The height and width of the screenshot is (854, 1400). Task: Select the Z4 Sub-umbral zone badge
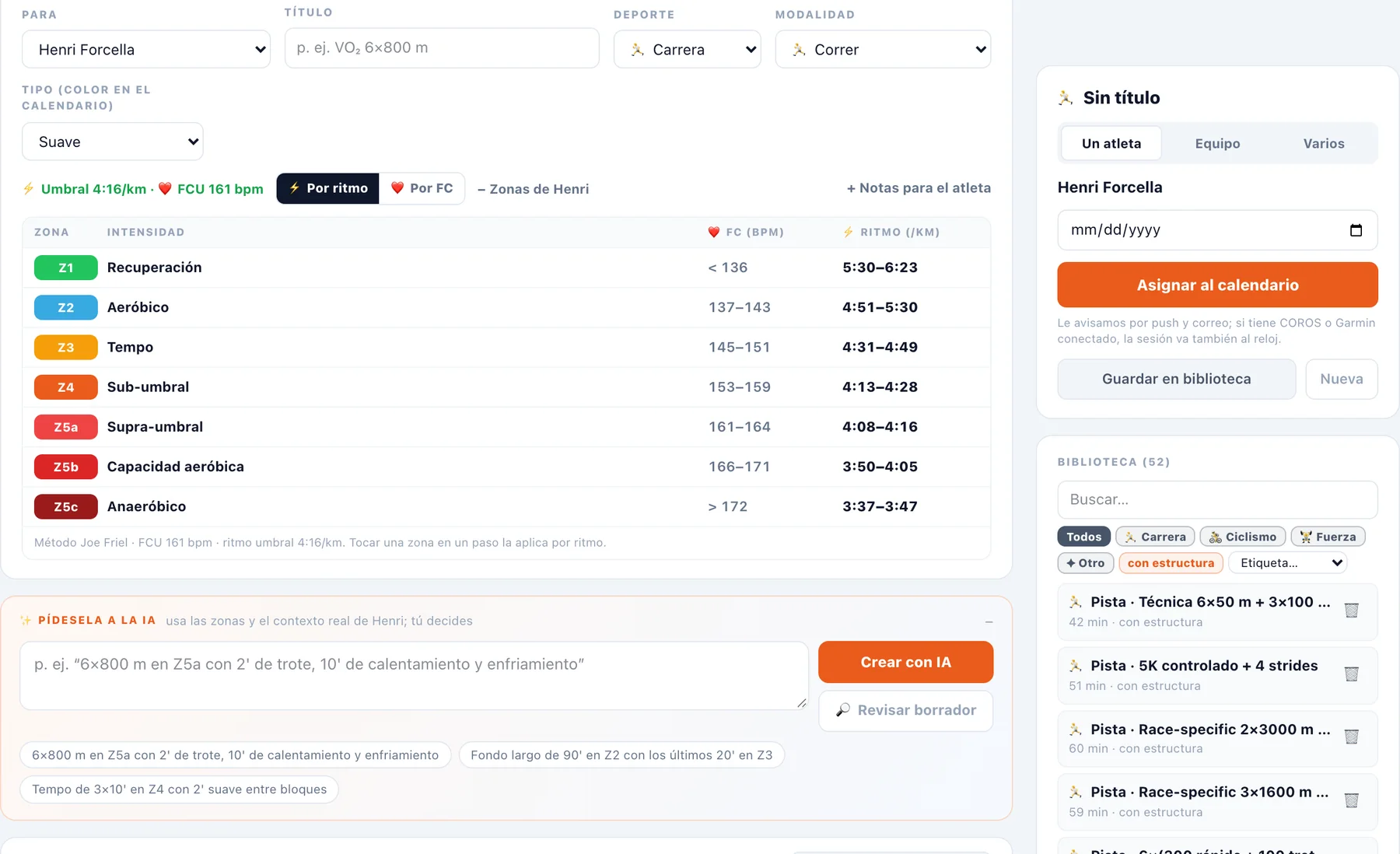pyautogui.click(x=66, y=387)
